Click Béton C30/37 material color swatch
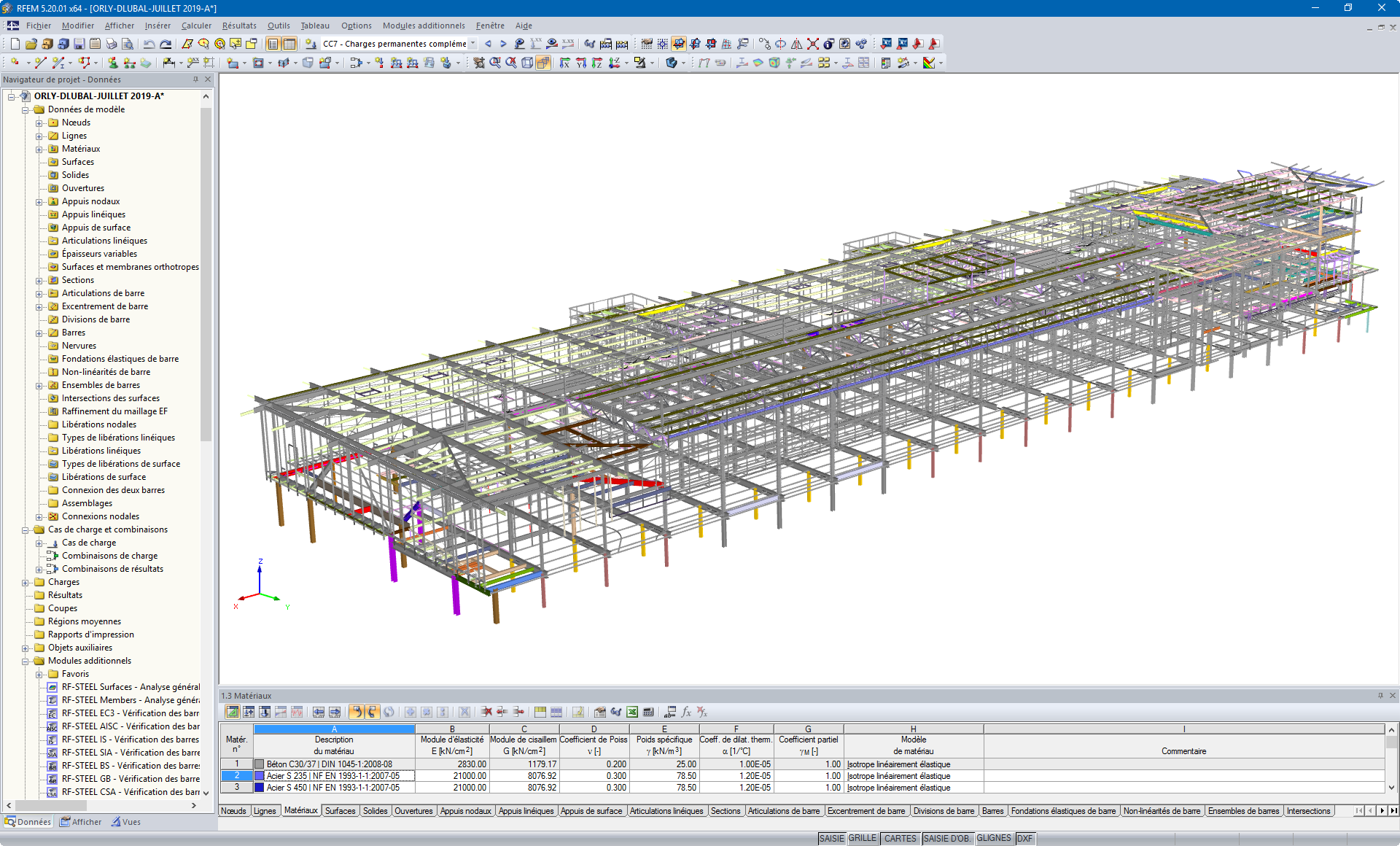 pyautogui.click(x=259, y=764)
